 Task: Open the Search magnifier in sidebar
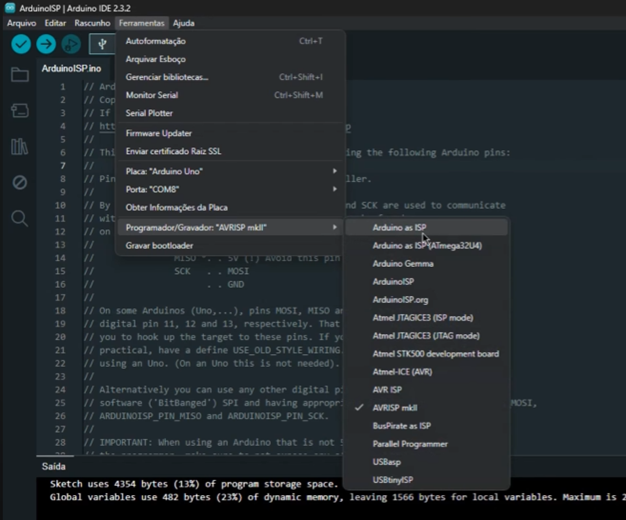pyautogui.click(x=19, y=218)
